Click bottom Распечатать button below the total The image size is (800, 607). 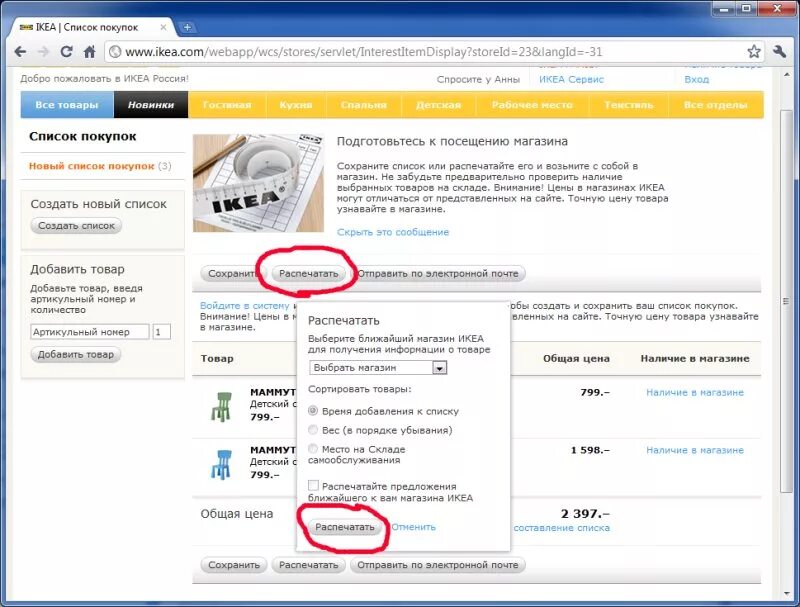309,565
